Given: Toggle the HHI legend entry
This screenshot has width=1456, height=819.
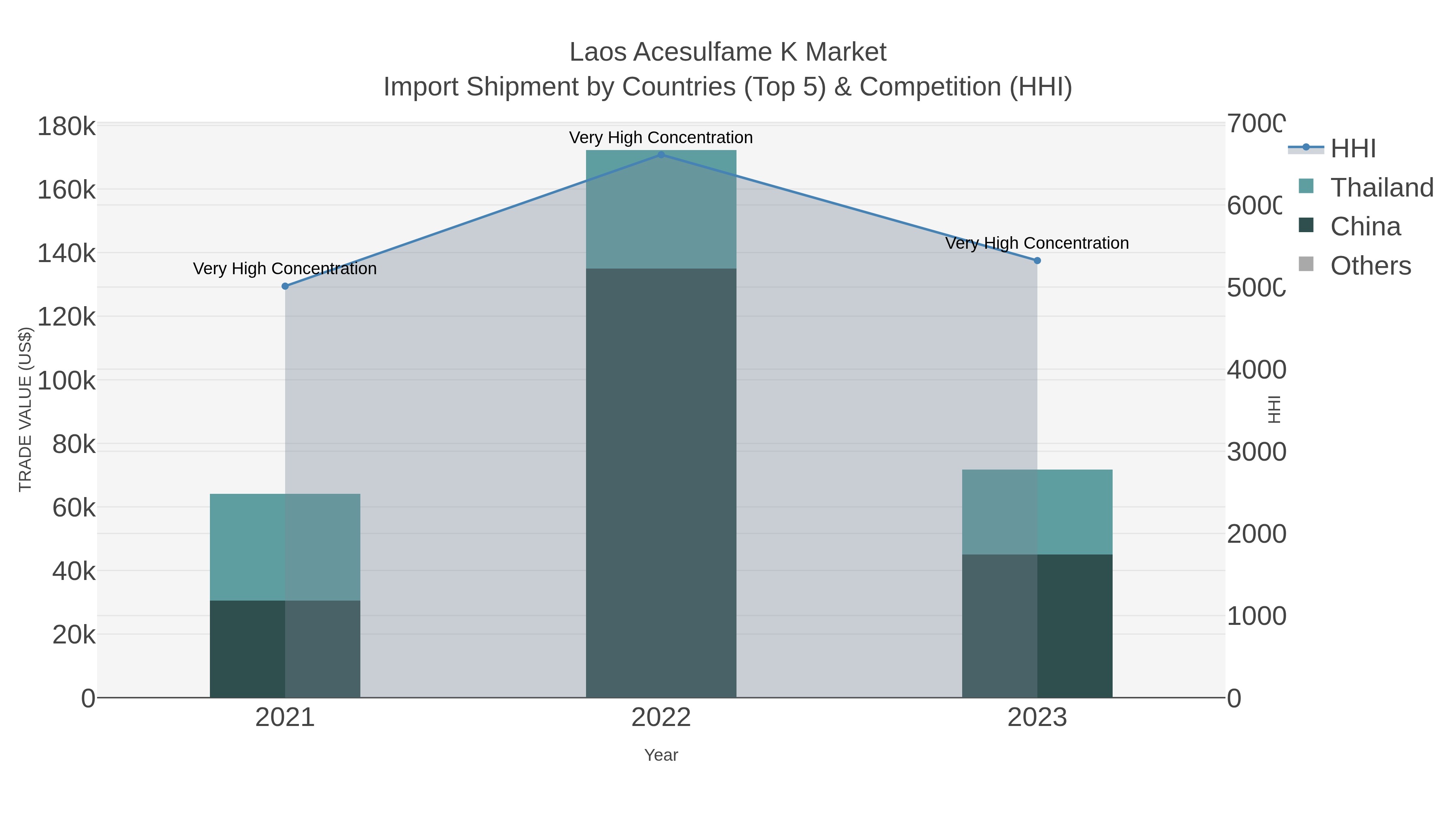Looking at the screenshot, I should coord(1332,149).
